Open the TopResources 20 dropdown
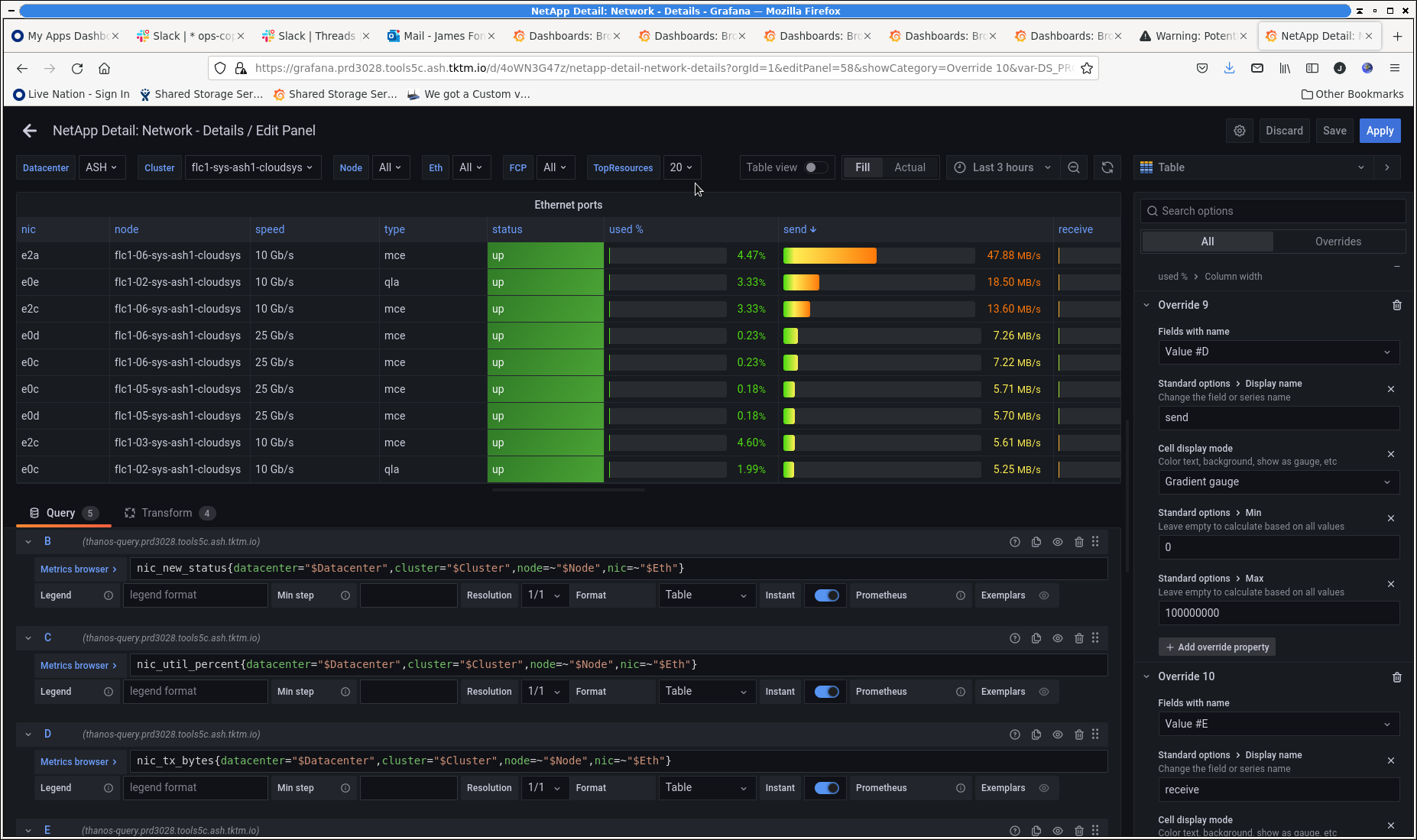The height and width of the screenshot is (840, 1417). coord(682,167)
